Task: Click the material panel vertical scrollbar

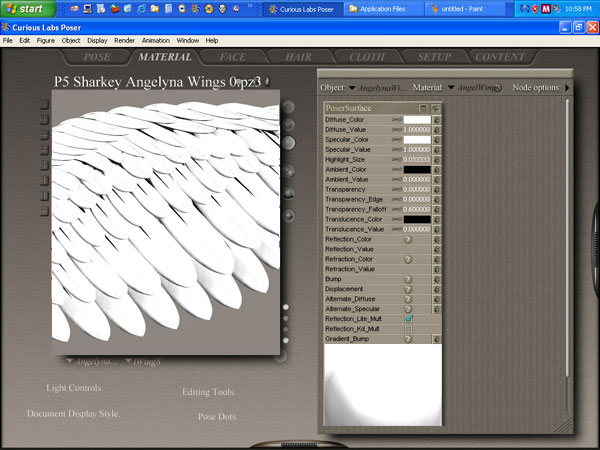Action: [x=567, y=237]
